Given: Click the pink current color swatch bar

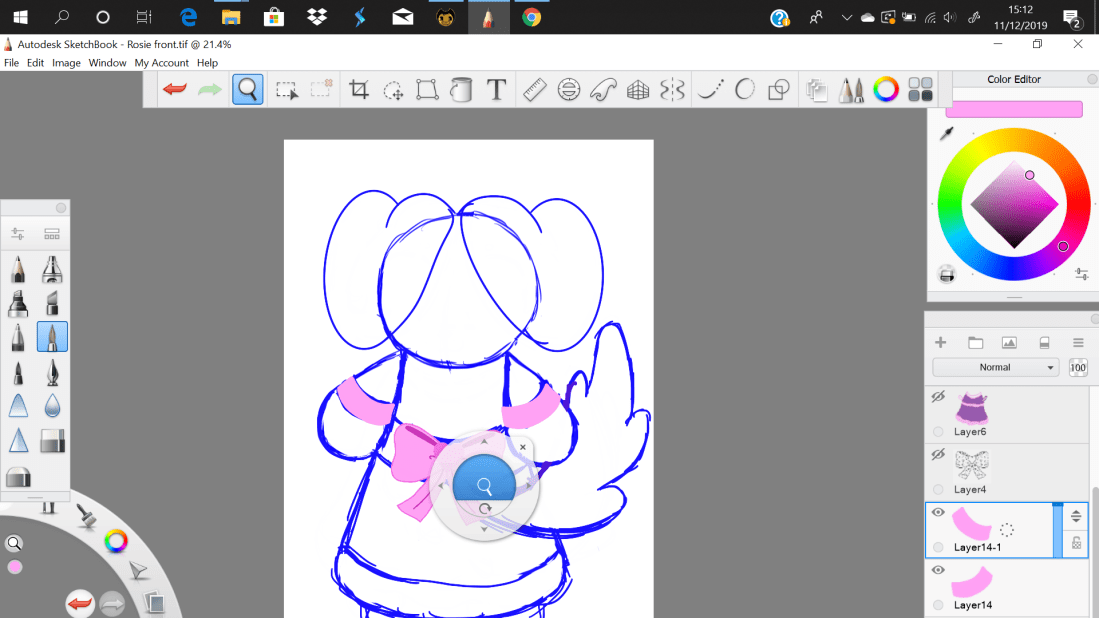Looking at the screenshot, I should point(1013,109).
